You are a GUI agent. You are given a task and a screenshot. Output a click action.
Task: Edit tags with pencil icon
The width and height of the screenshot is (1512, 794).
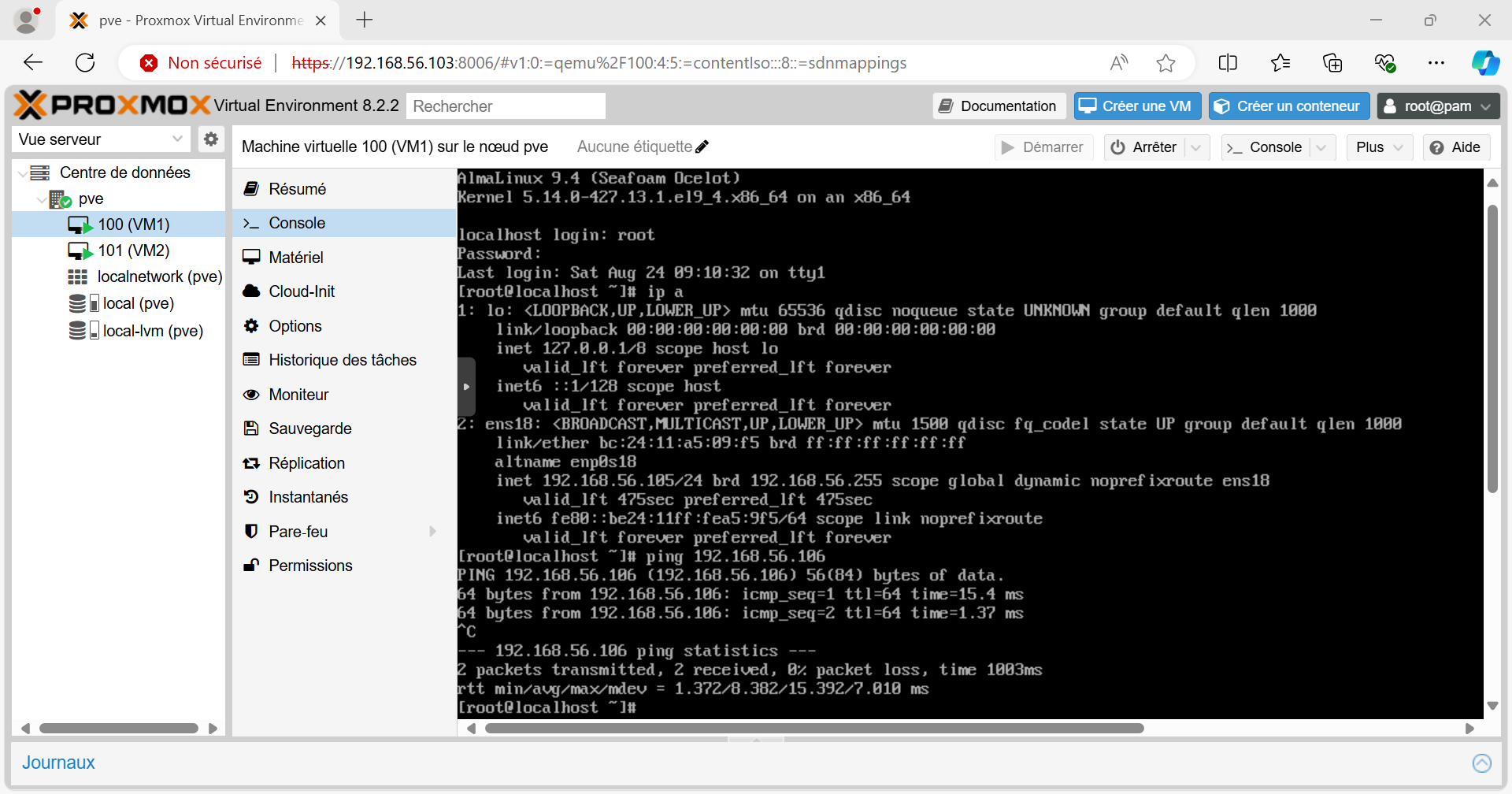(702, 147)
